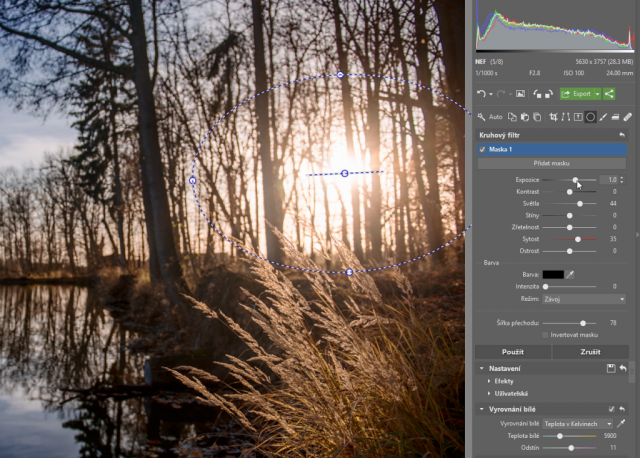Select the horizon alignment tool
This screenshot has height=458, width=640.
pyautogui.click(x=578, y=117)
